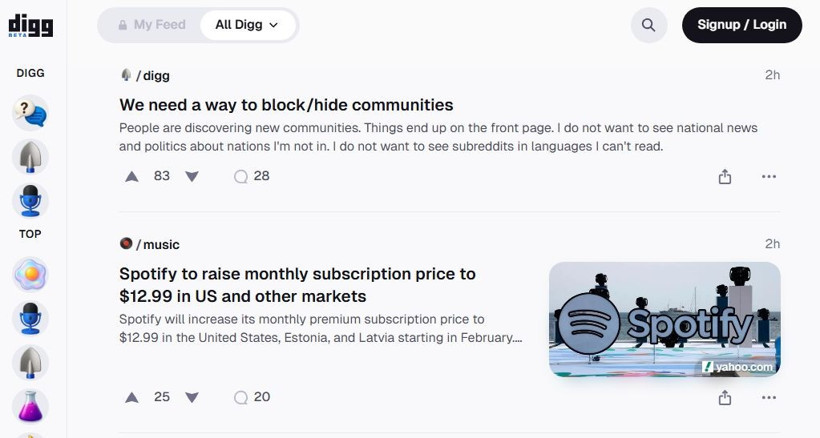Screen dimensions: 820x438
Task: Upvote the block/hide communities post
Action: [132, 176]
